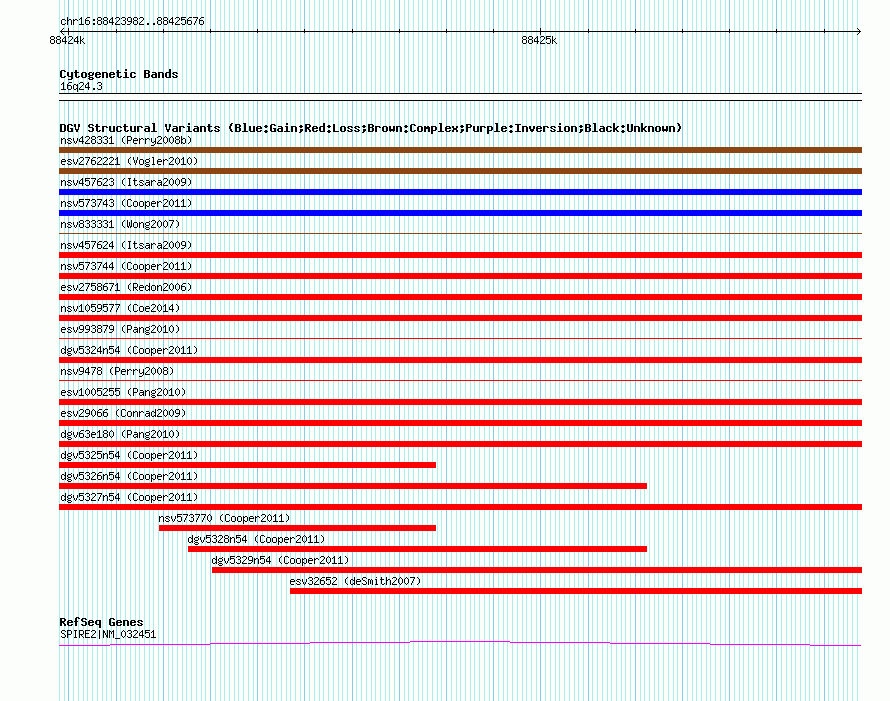Open the nsv9478 (Perry2008) label
Viewport: 890px width, 701px height.
tap(117, 371)
